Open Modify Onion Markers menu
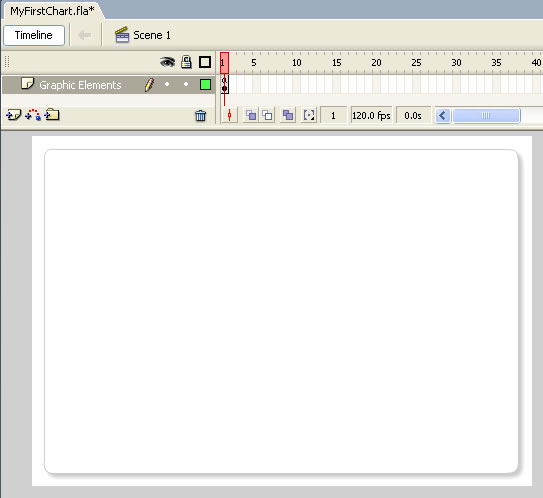This screenshot has width=543, height=498. (309, 115)
